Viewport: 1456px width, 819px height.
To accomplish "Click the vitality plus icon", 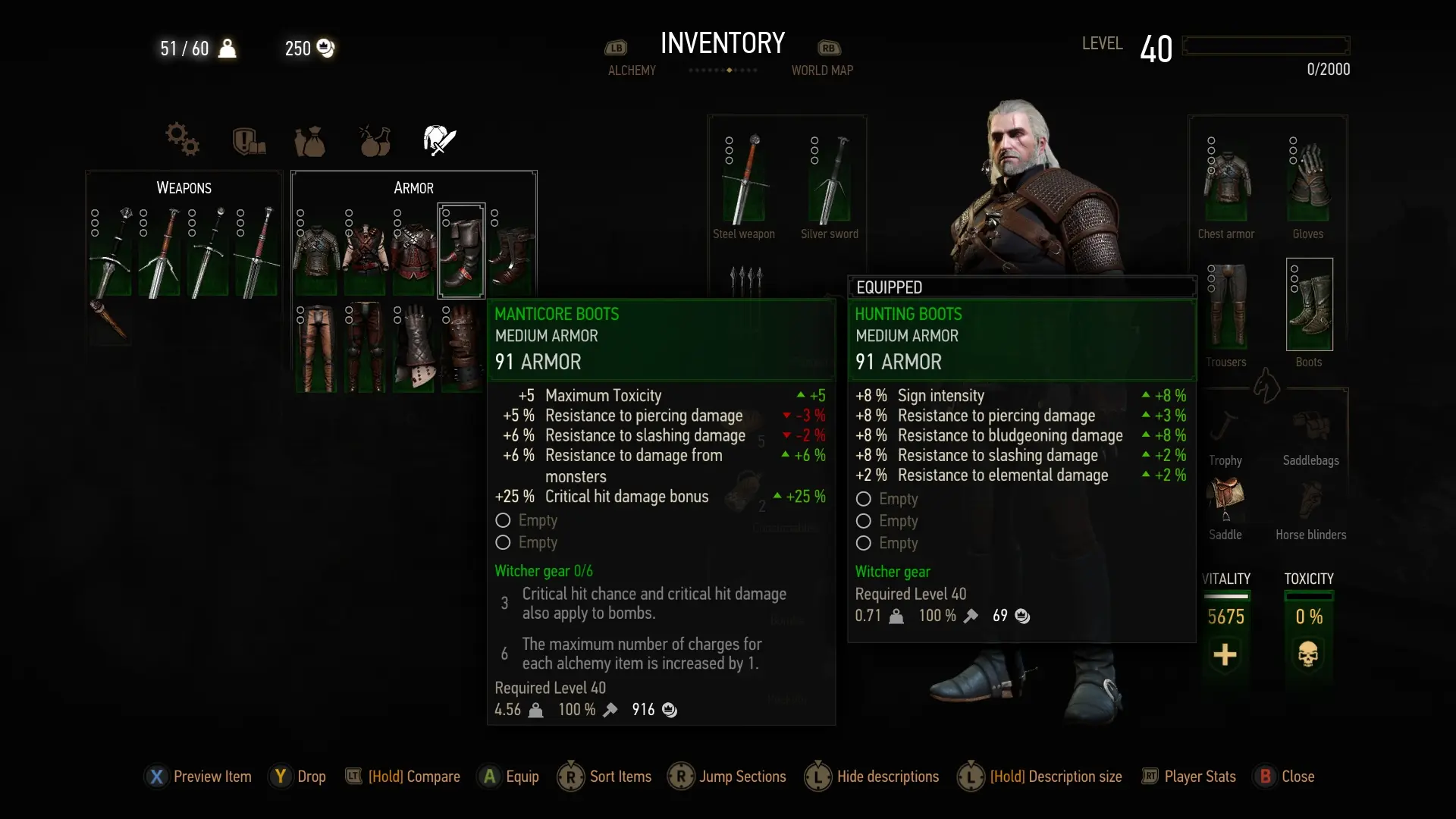I will coord(1225,654).
